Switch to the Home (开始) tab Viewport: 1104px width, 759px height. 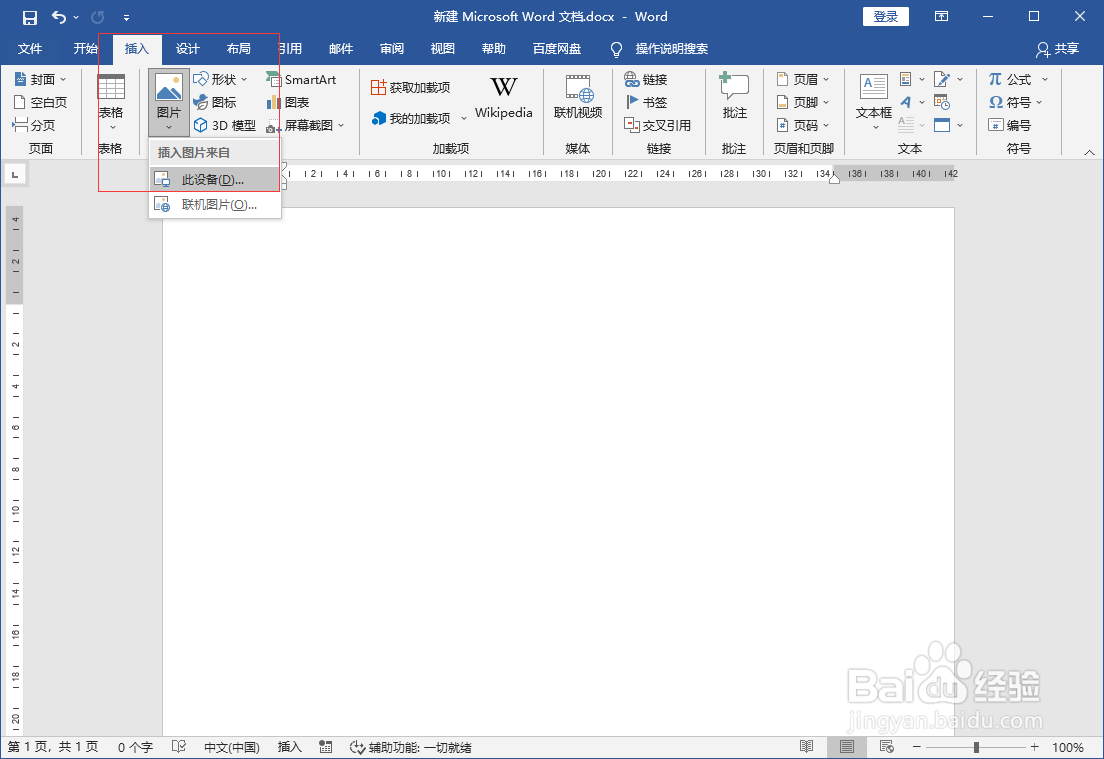coord(85,49)
